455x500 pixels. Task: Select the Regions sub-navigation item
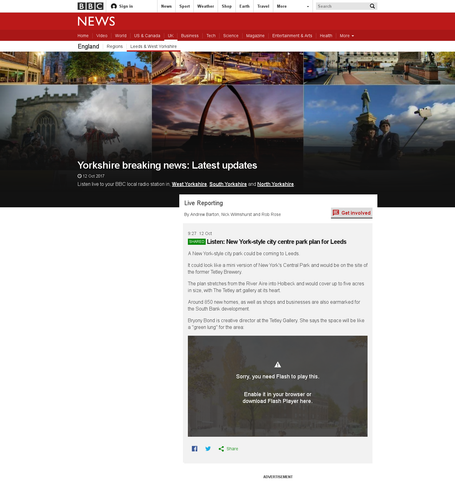(115, 46)
